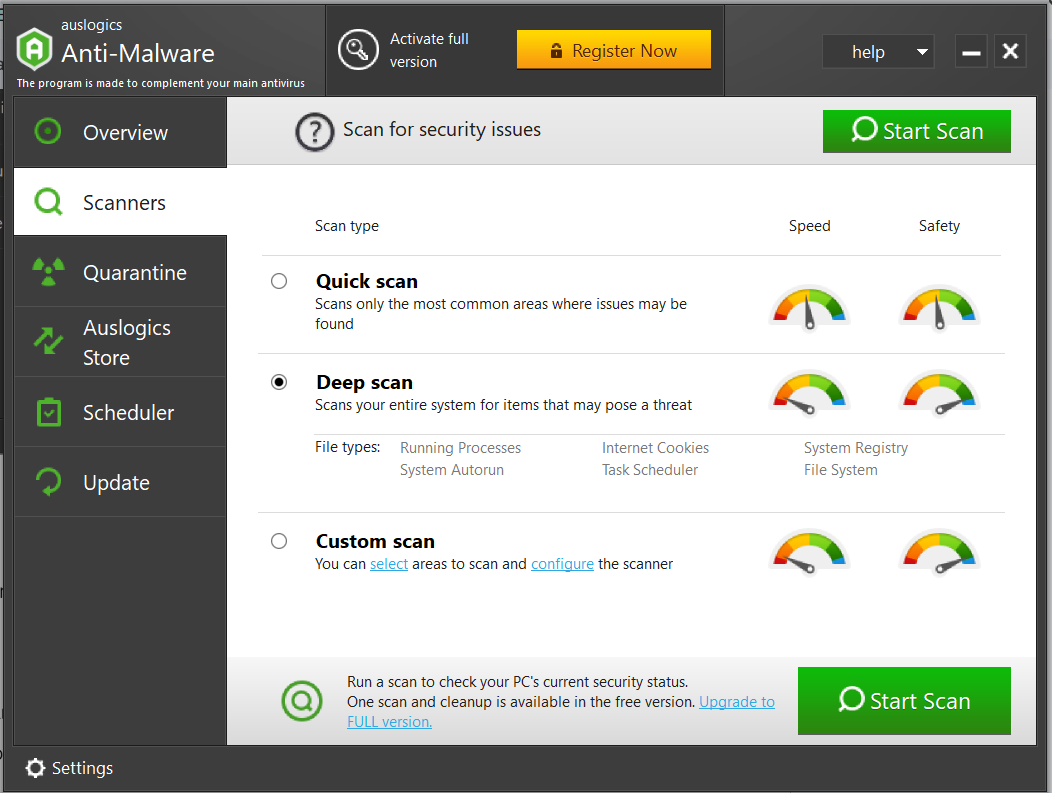Open Scanners via its magnifier icon
The width and height of the screenshot is (1052, 793).
click(47, 201)
